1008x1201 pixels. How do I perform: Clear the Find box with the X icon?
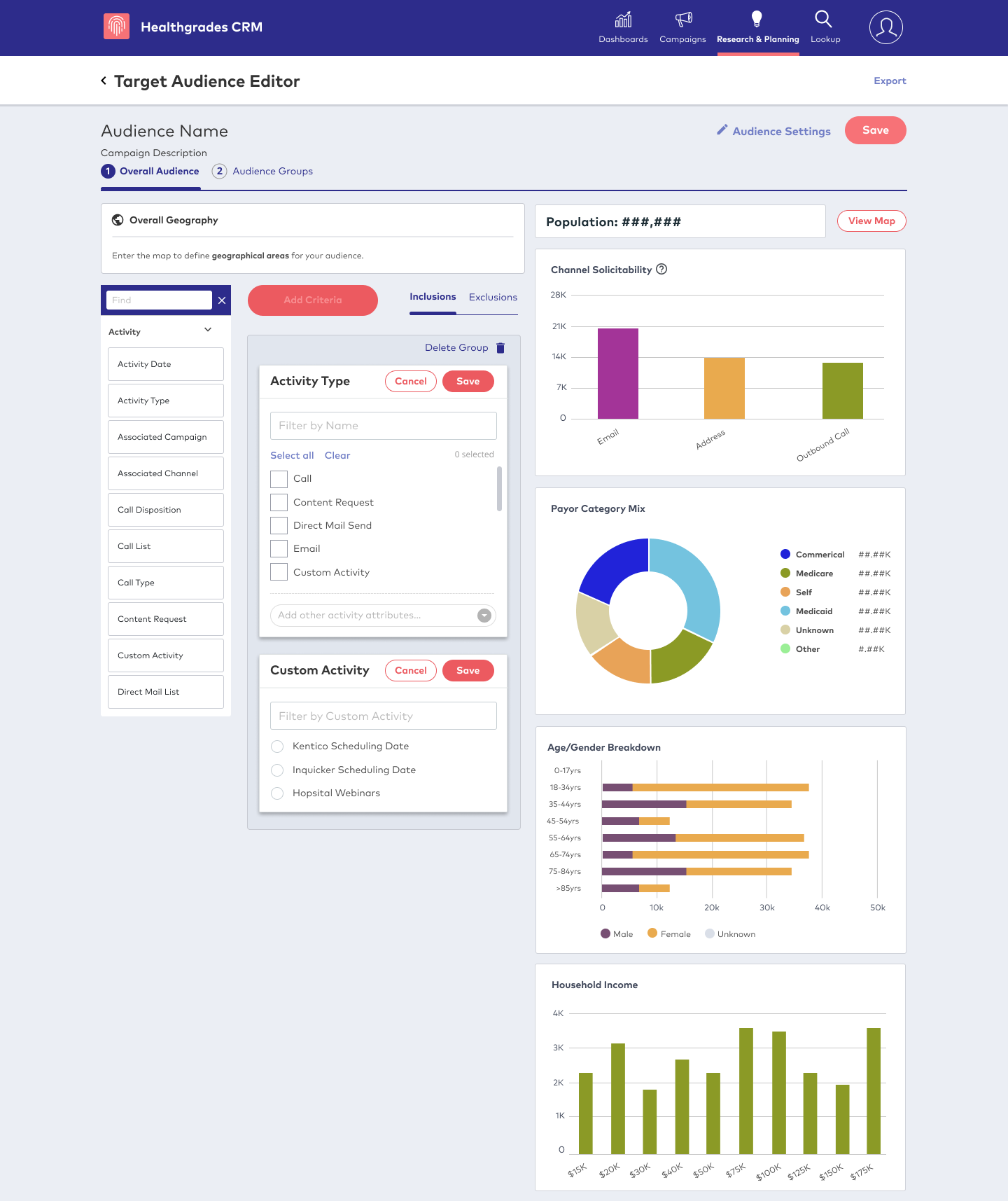pyautogui.click(x=222, y=300)
